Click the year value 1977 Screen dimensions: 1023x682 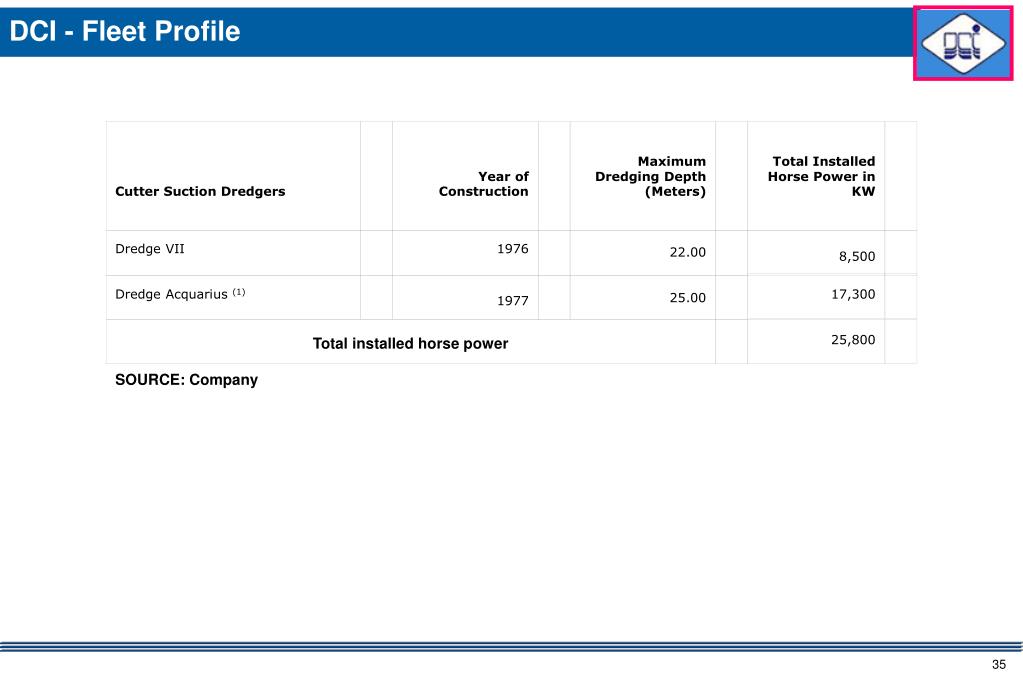(513, 301)
